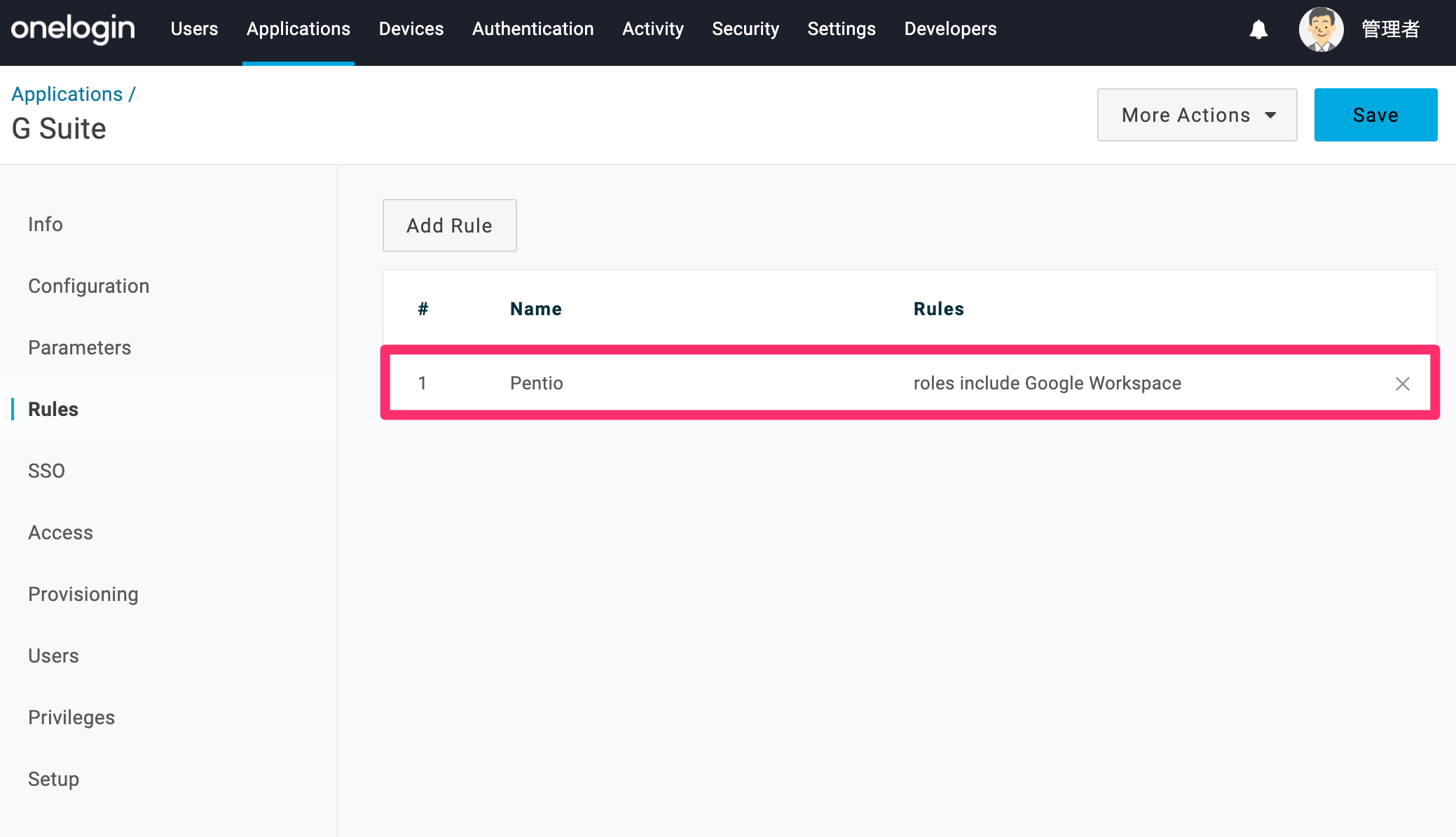Open the Security top menu
Screen dimensions: 1456x837
click(x=746, y=29)
